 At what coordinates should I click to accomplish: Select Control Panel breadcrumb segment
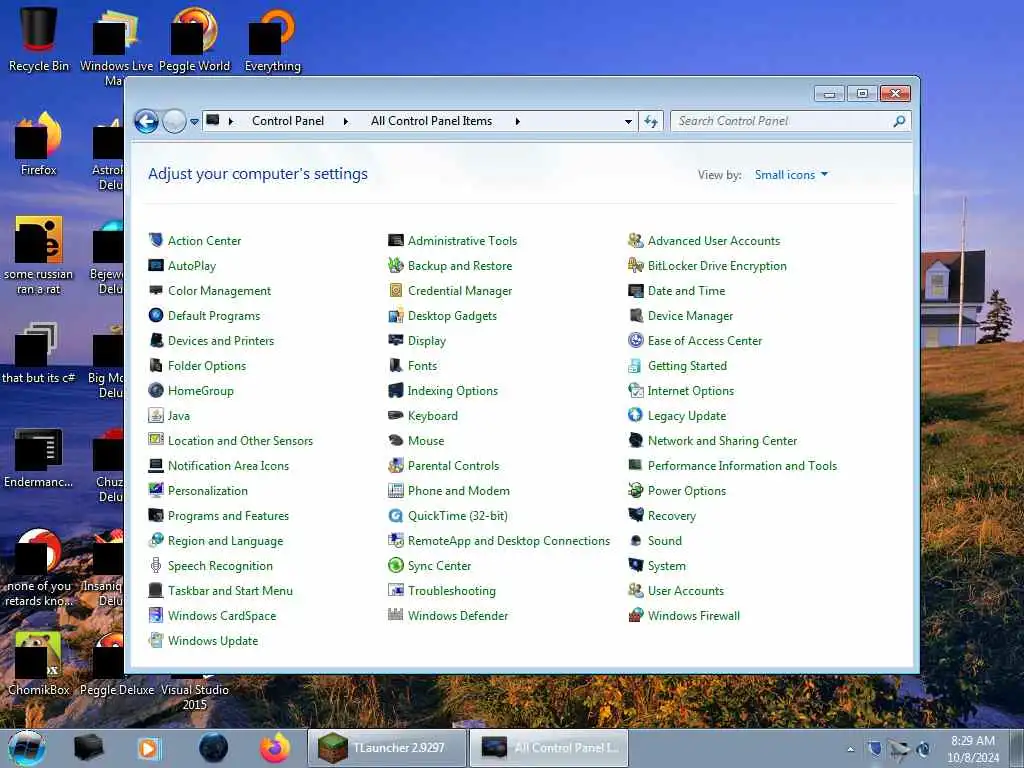click(288, 121)
